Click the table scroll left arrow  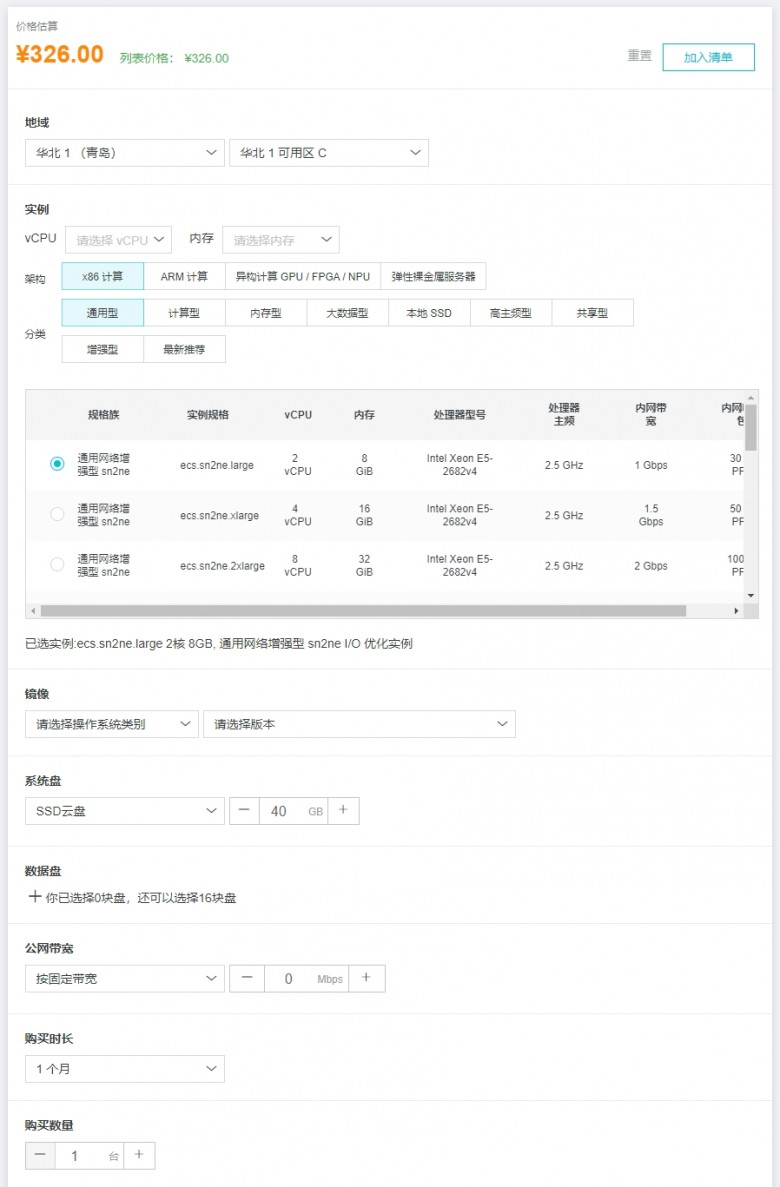33,611
